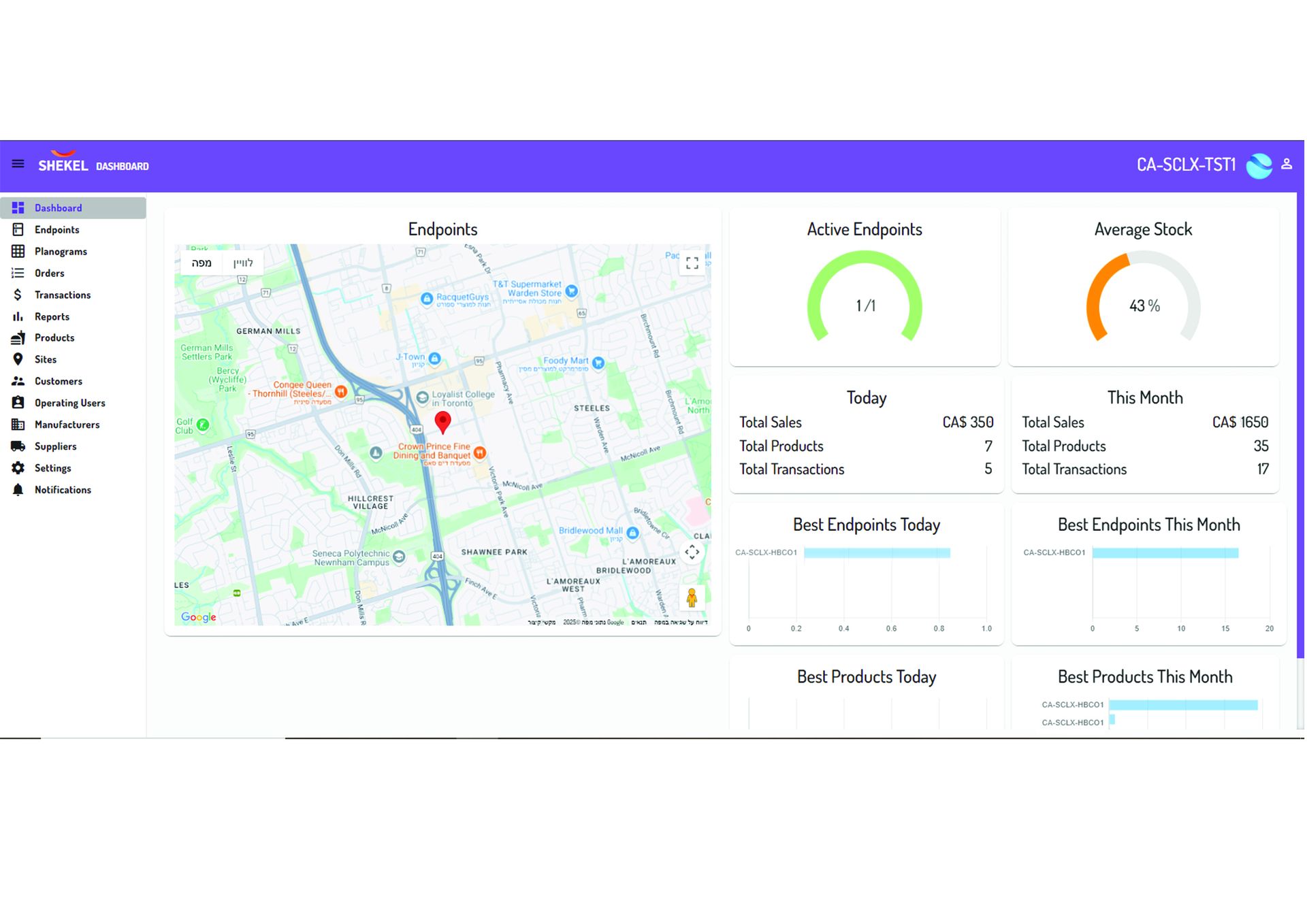This screenshot has width=1307, height=924.
Task: Click Bridlewood Mall on the map
Action: pos(590,531)
